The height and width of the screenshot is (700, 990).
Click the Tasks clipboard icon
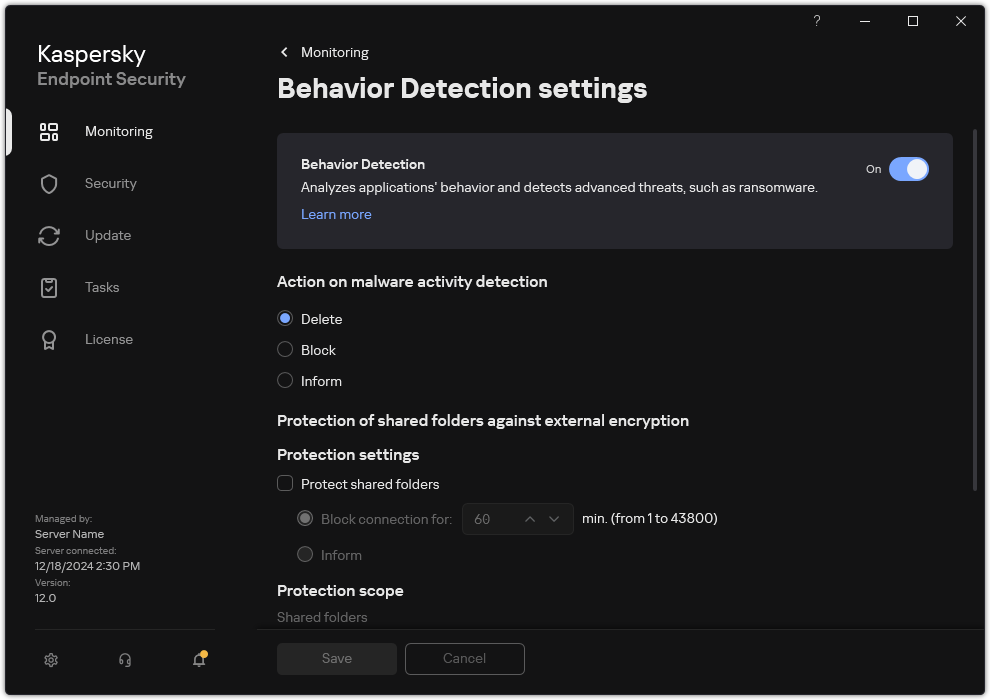pyautogui.click(x=49, y=287)
